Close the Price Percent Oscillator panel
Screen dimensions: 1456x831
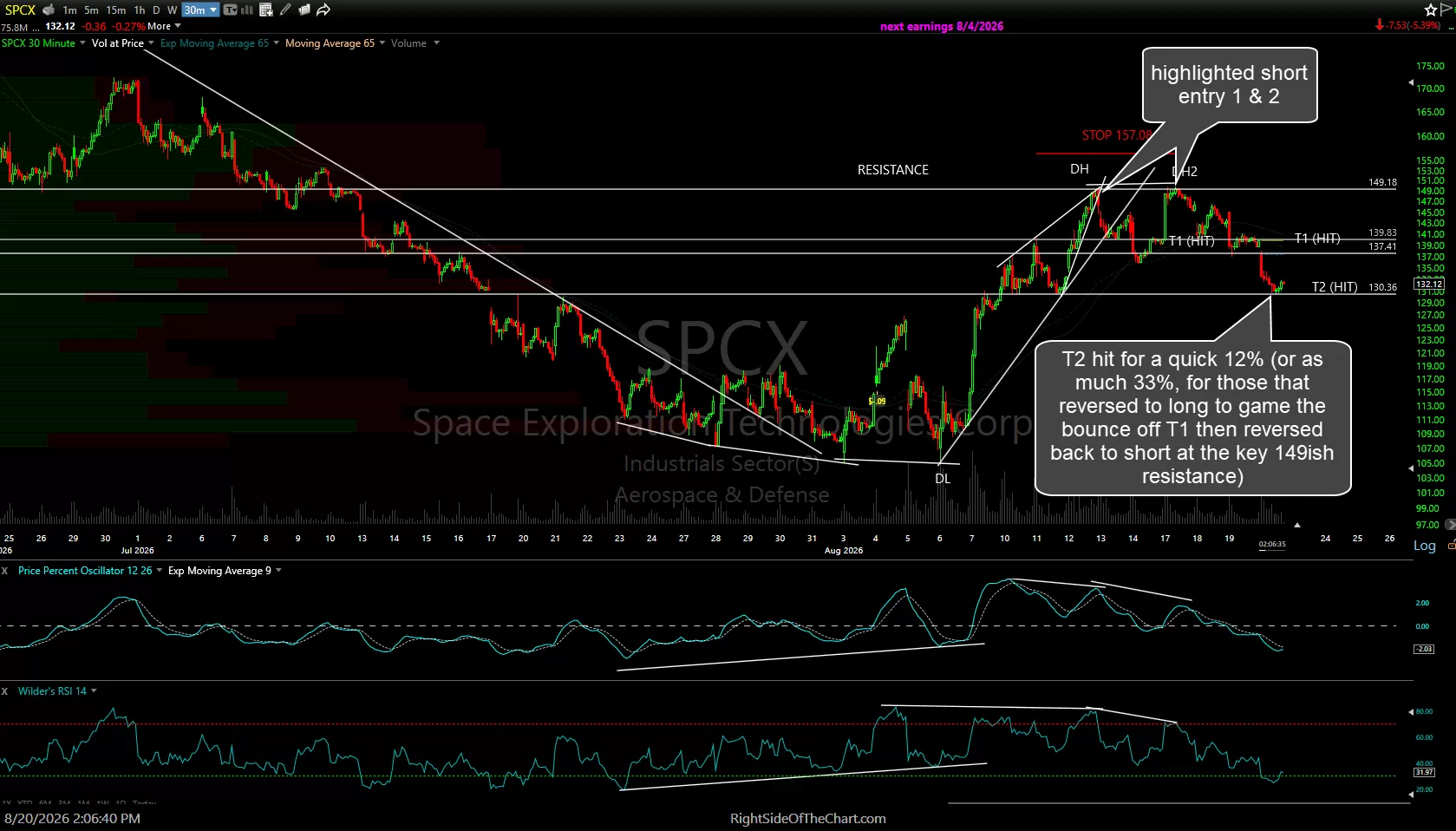pos(4,571)
